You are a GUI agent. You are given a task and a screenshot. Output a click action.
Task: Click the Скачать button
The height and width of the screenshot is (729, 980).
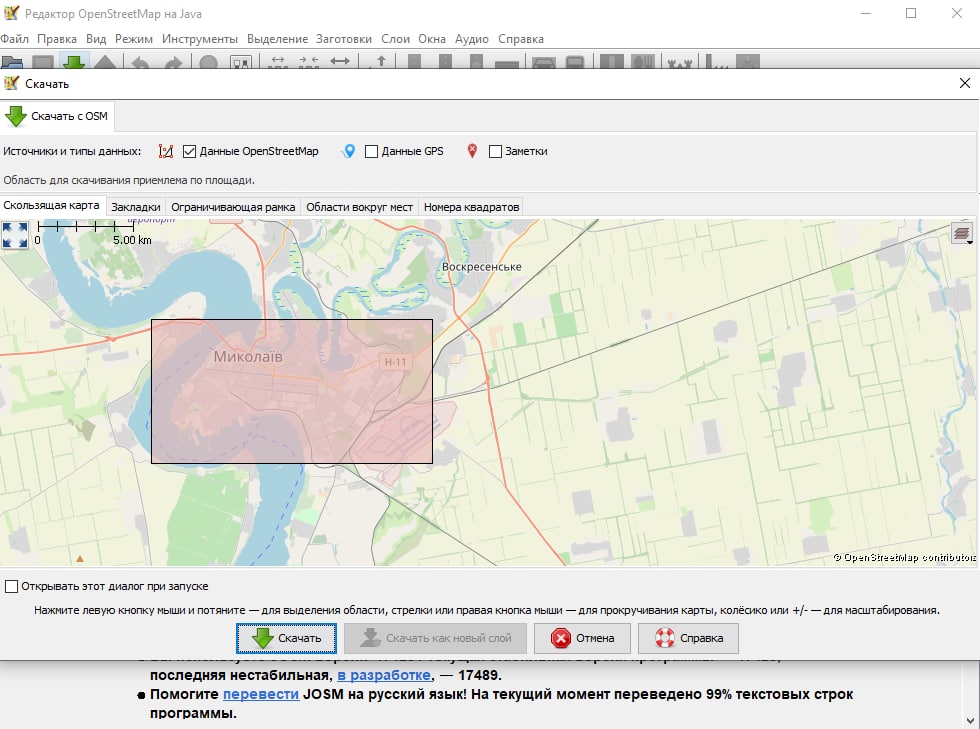(x=286, y=638)
